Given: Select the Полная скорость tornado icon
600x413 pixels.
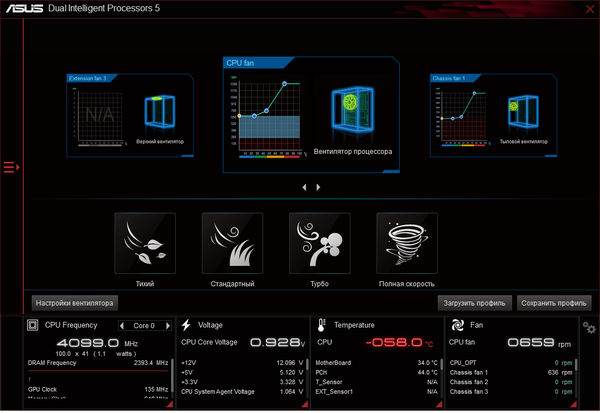Looking at the screenshot, I should (407, 243).
